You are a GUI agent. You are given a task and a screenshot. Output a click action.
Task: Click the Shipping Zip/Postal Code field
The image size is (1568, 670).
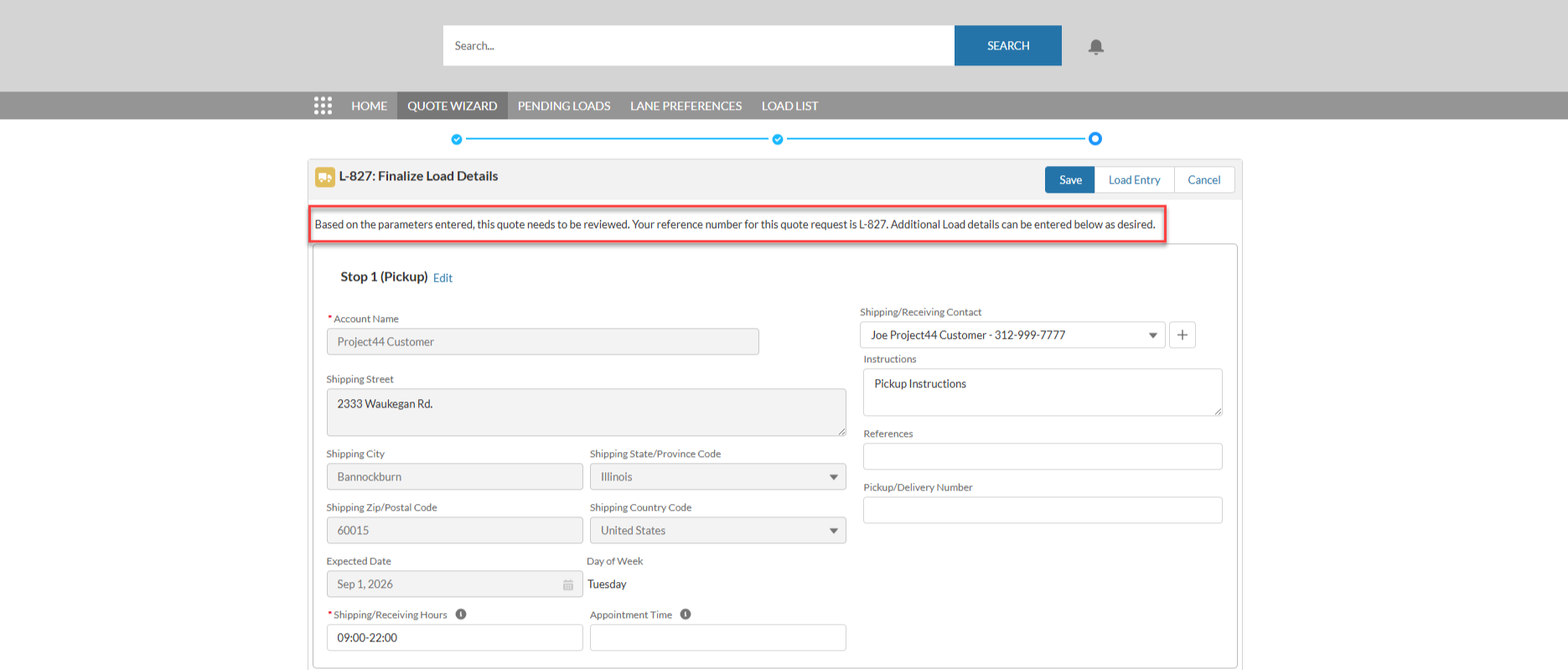[x=455, y=530]
